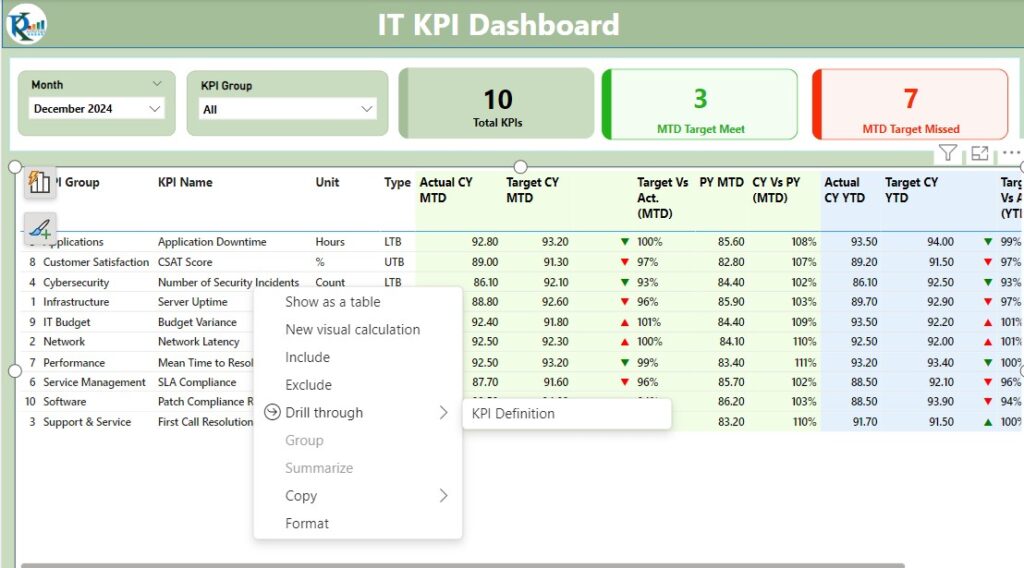The width and height of the screenshot is (1024, 568).
Task: Open the December 2024 month dropdown
Action: [97, 108]
